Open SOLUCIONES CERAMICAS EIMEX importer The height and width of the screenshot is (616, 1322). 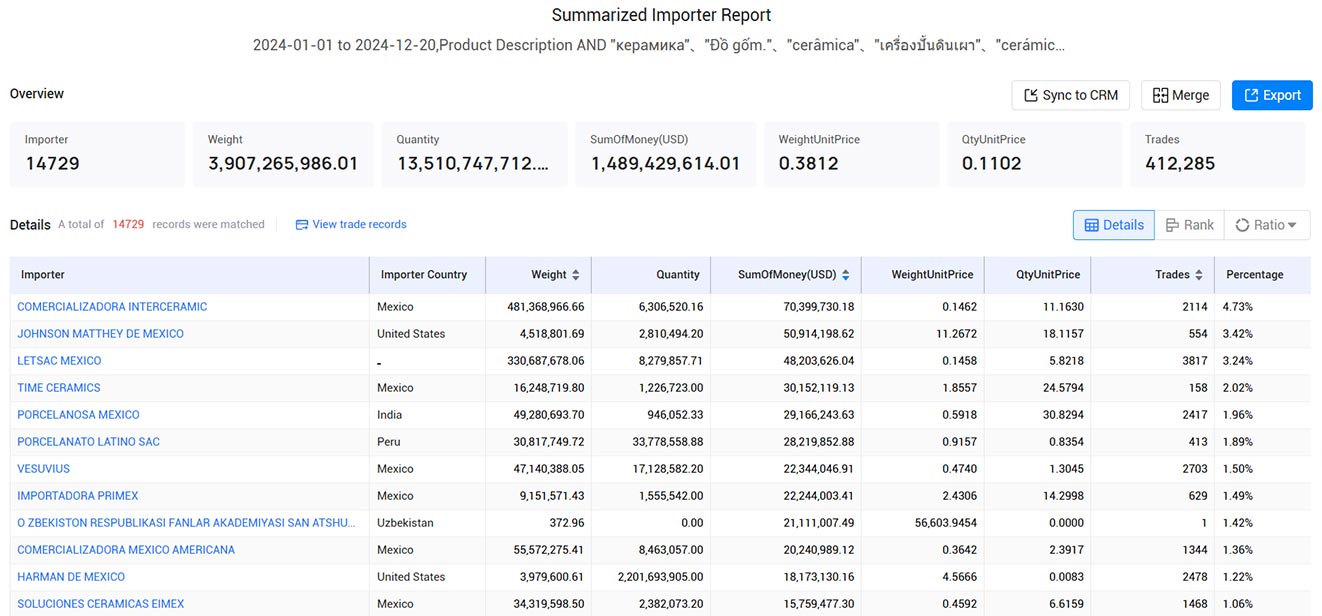(100, 604)
